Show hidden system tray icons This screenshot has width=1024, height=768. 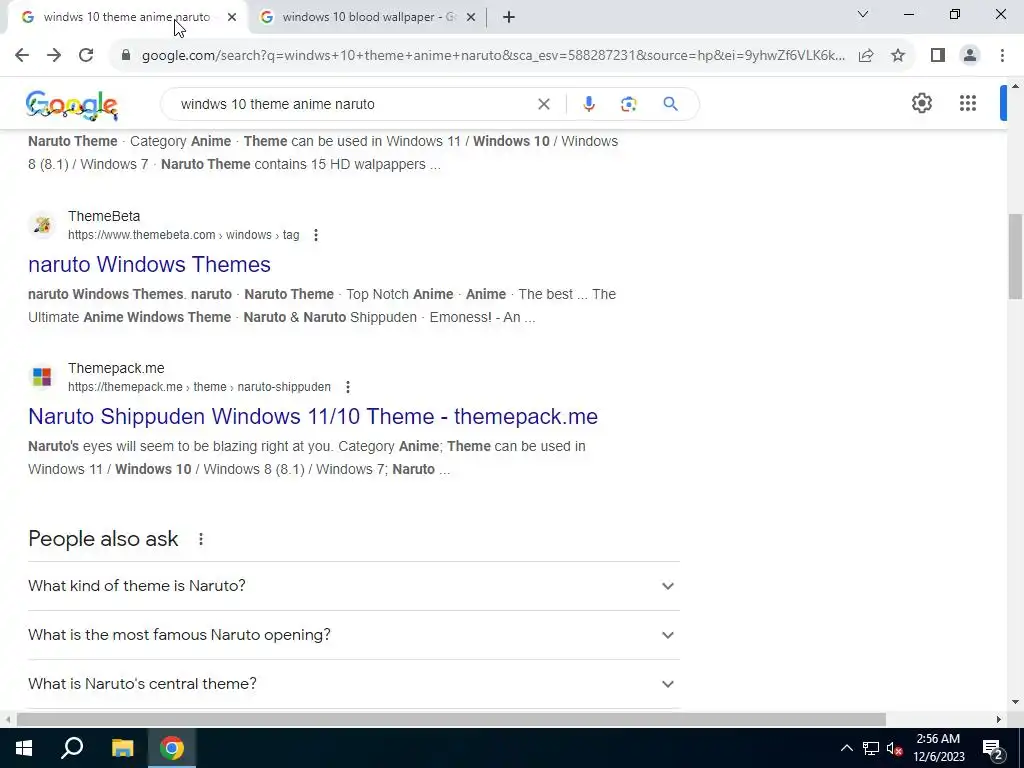(x=846, y=748)
